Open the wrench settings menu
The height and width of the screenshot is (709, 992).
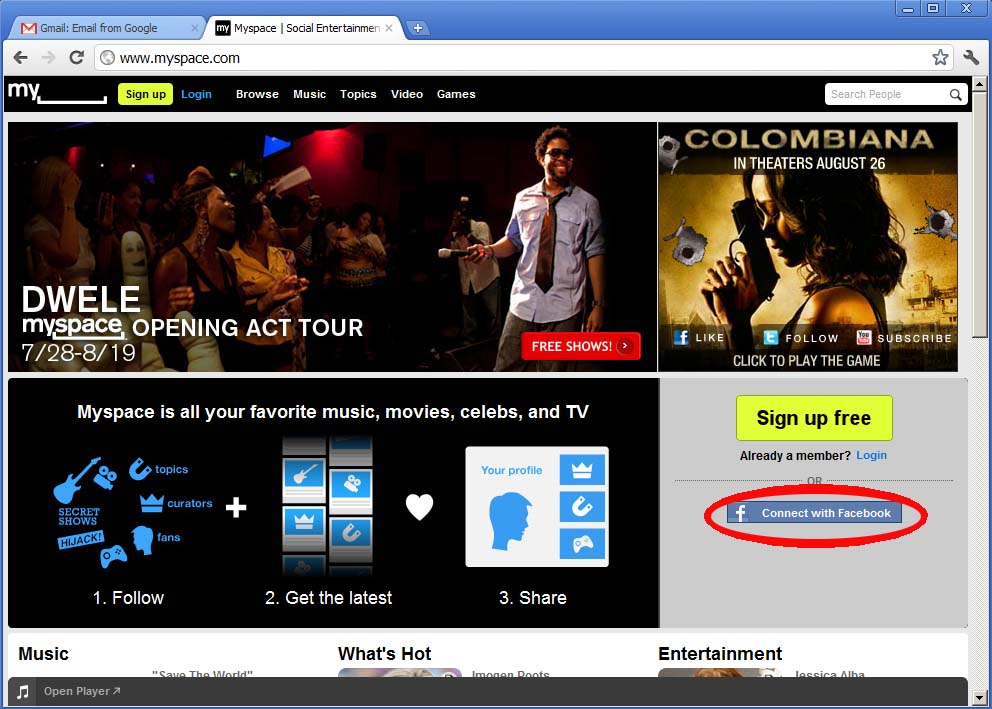pyautogui.click(x=971, y=58)
